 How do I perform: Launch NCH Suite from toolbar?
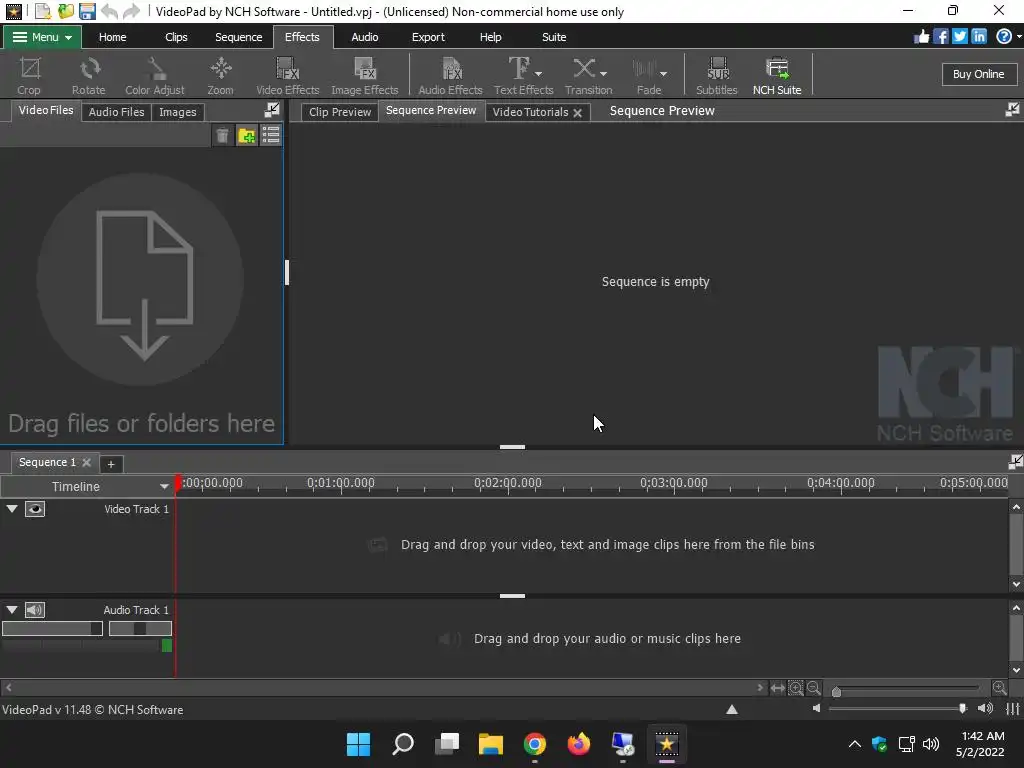tap(777, 76)
